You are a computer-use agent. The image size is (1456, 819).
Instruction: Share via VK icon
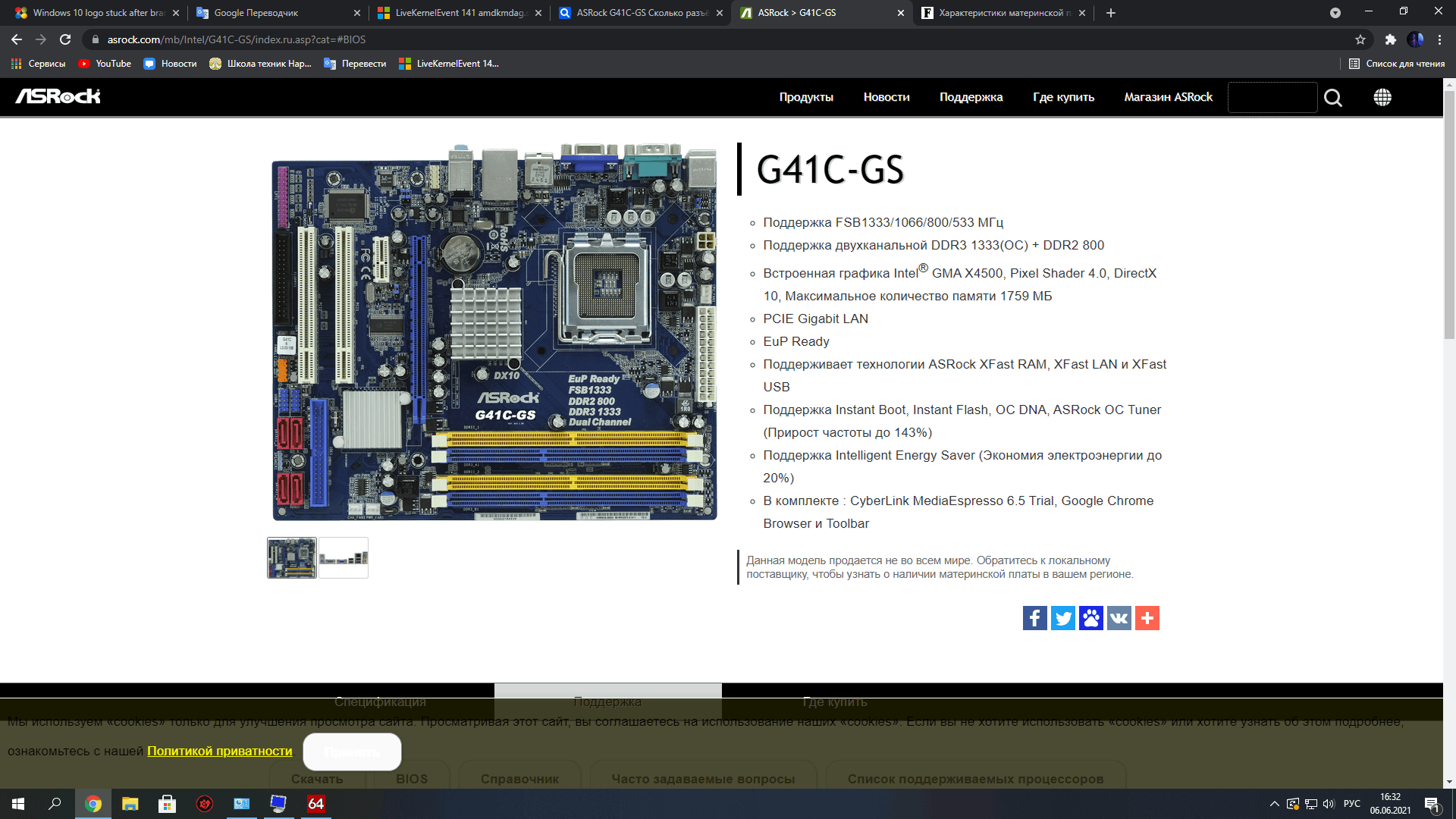1119,618
